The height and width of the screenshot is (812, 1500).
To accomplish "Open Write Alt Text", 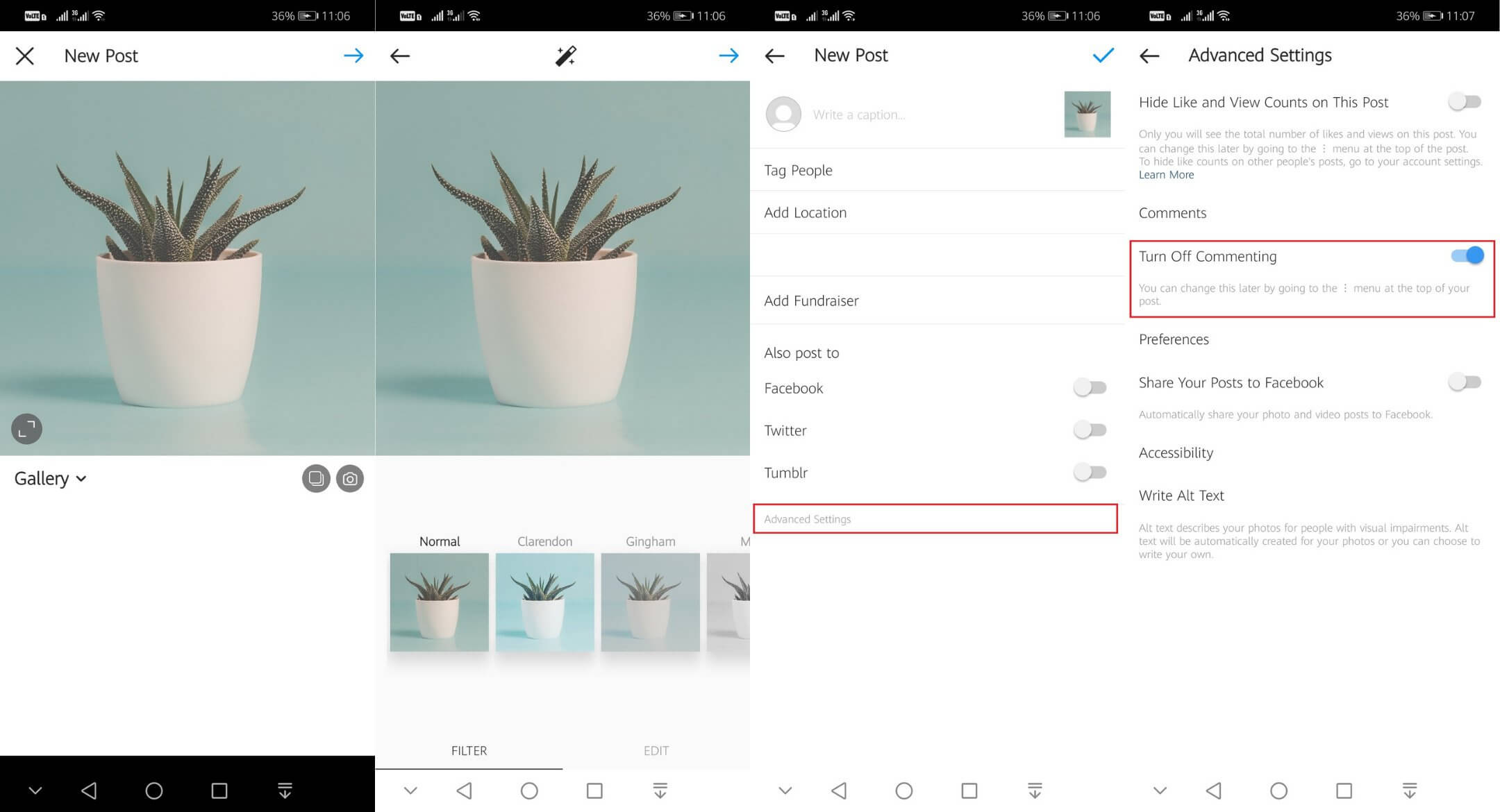I will (1181, 496).
